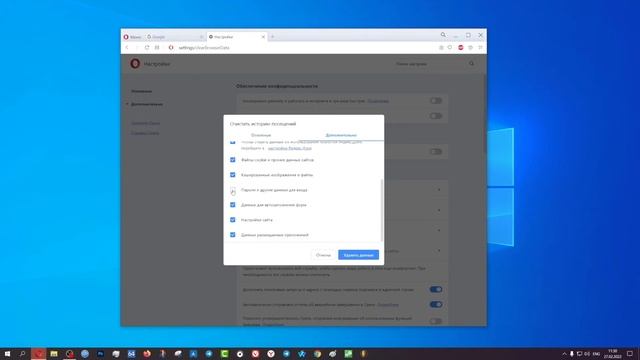Switch to the Google browser tab
The width and height of the screenshot is (640, 360).
(x=175, y=37)
